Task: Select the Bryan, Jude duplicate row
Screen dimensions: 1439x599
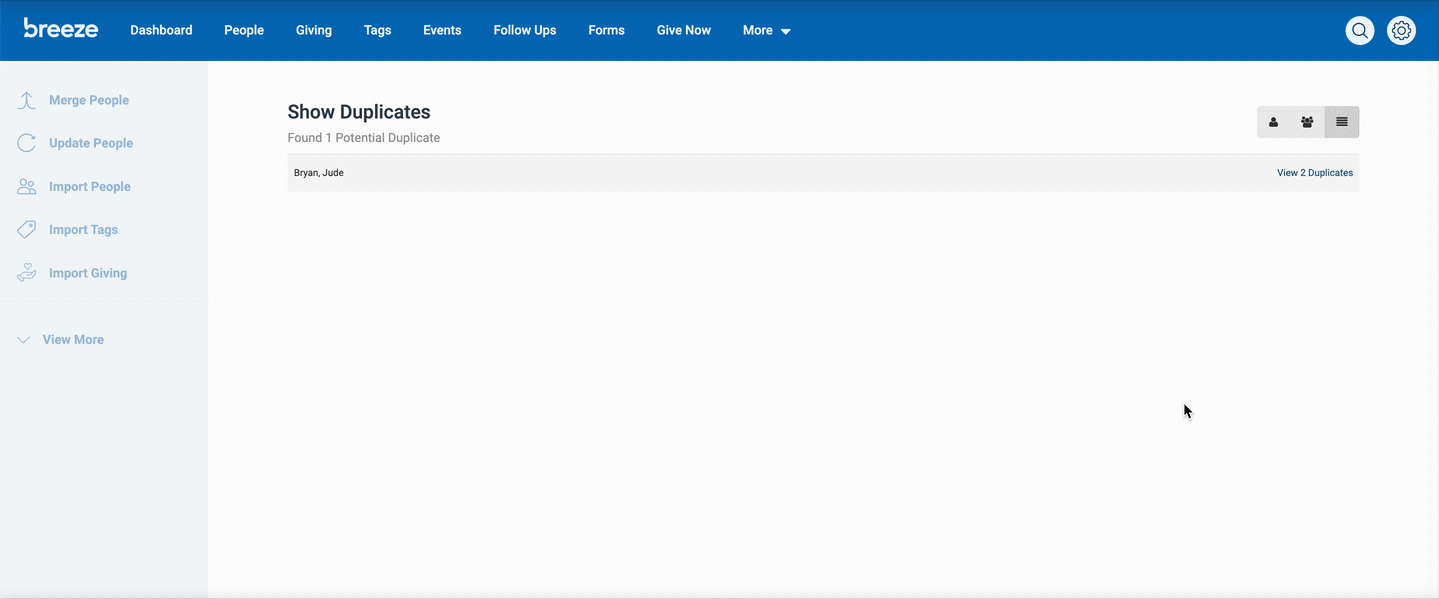Action: pos(823,173)
